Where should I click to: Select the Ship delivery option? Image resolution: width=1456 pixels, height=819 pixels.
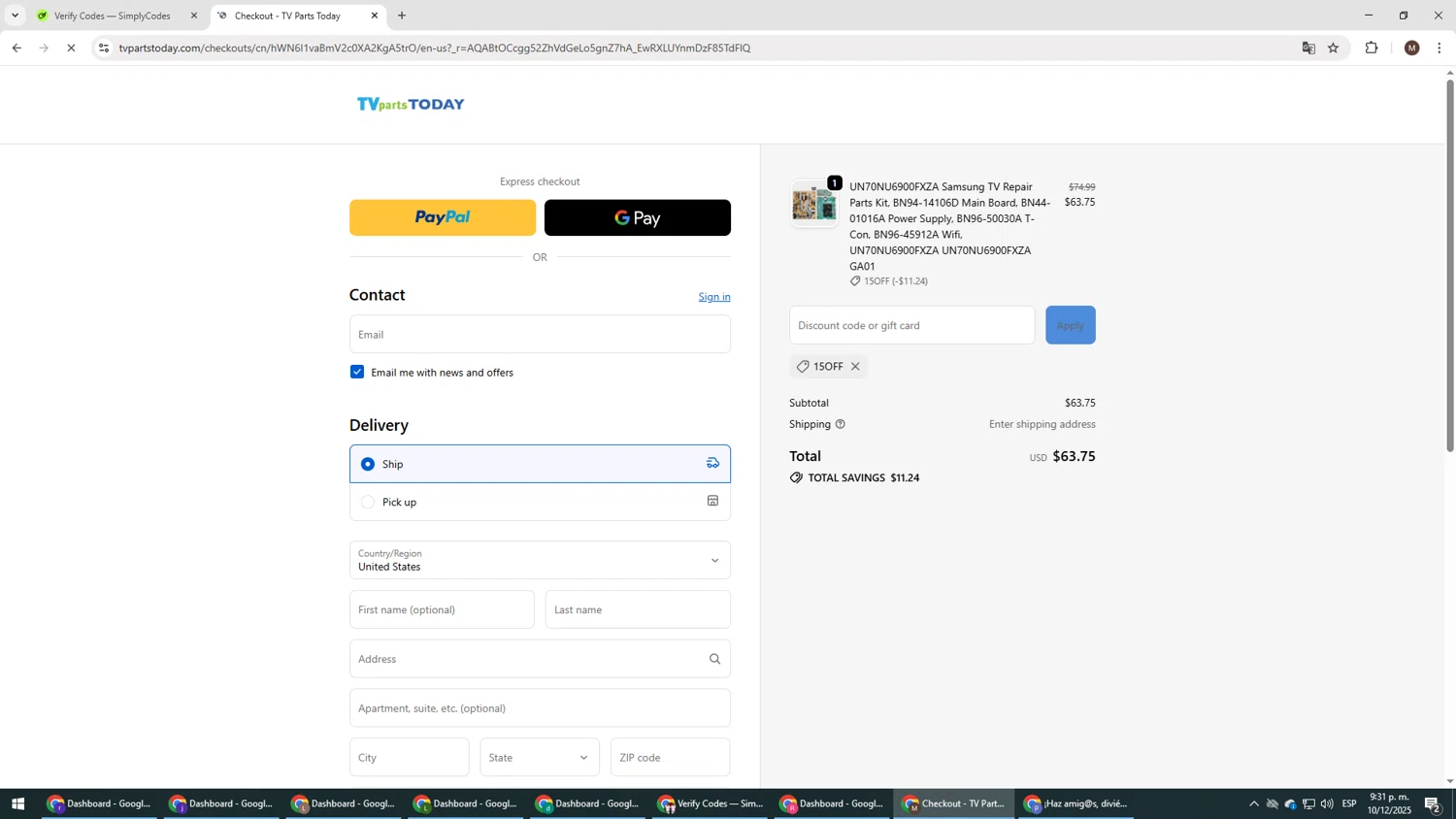point(540,464)
